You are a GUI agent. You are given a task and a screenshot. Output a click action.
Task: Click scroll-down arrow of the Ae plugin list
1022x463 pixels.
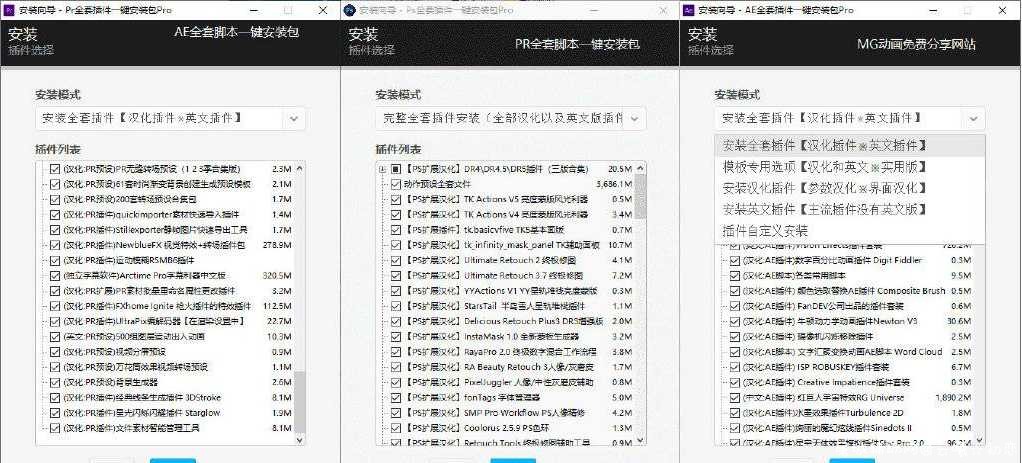tap(979, 440)
